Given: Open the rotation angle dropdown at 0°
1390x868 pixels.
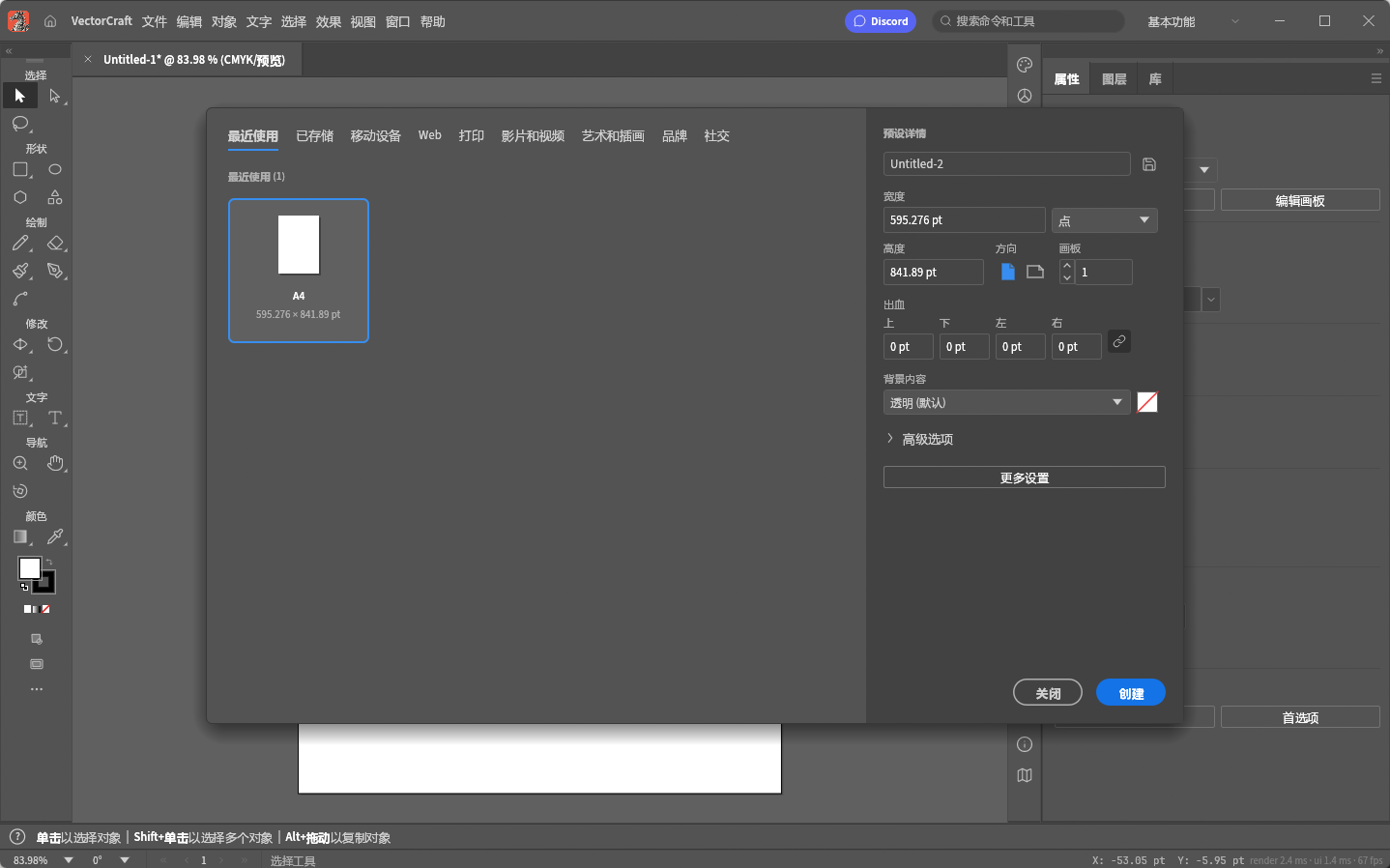Looking at the screenshot, I should [x=125, y=860].
